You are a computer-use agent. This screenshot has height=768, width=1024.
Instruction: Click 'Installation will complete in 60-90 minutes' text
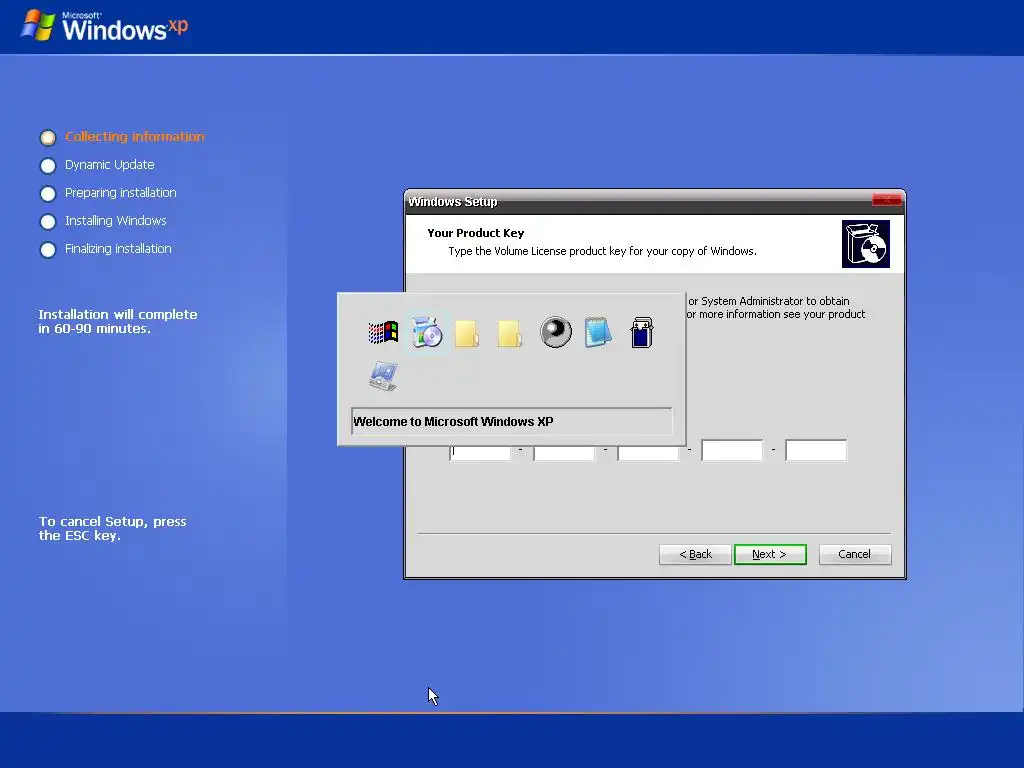118,321
